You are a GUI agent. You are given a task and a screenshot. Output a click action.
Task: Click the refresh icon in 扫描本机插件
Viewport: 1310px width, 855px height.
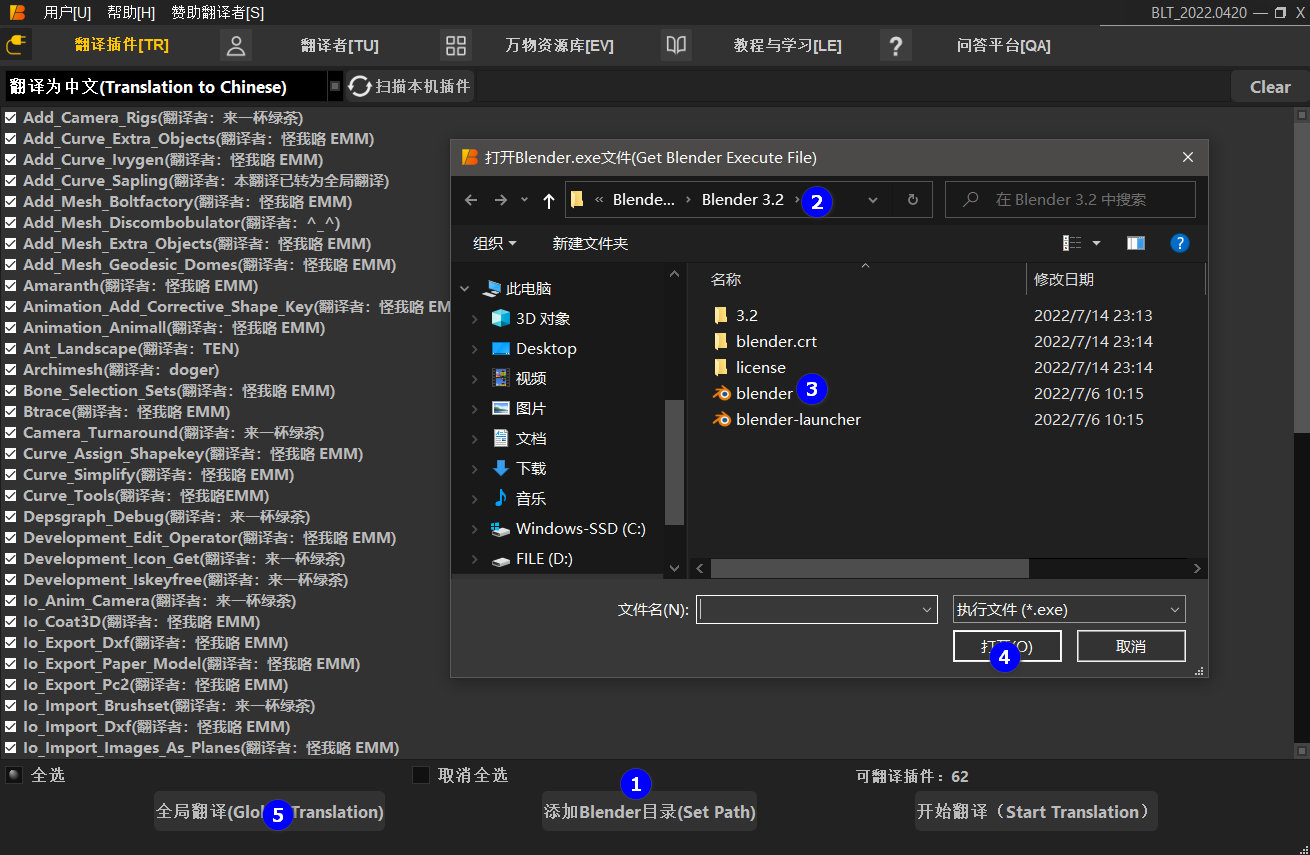coord(360,87)
